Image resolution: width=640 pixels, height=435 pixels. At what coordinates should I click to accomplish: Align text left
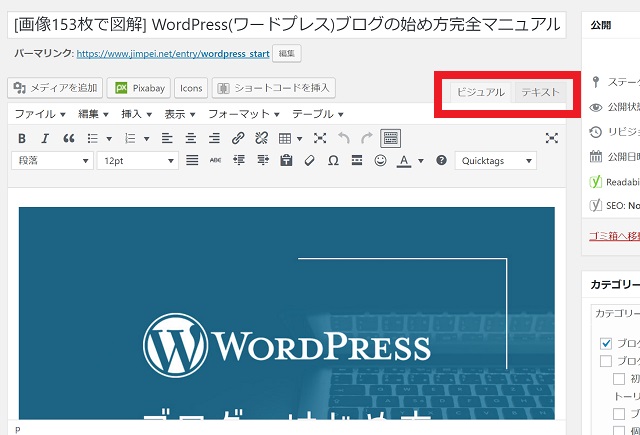(x=167, y=138)
